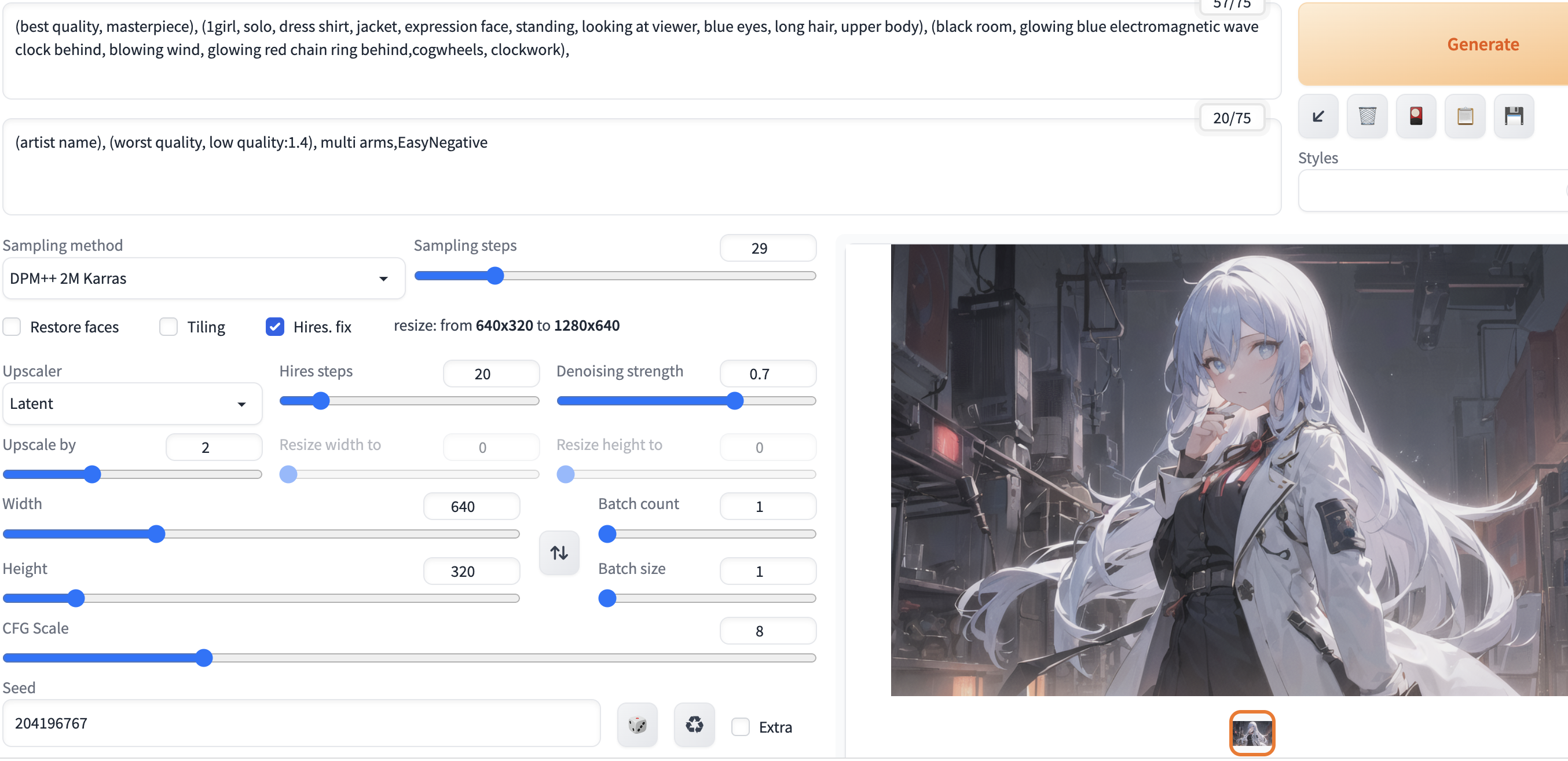Screen dimensions: 1568x761
Task: Click the trash icon to clear prompt
Action: coord(1367,116)
